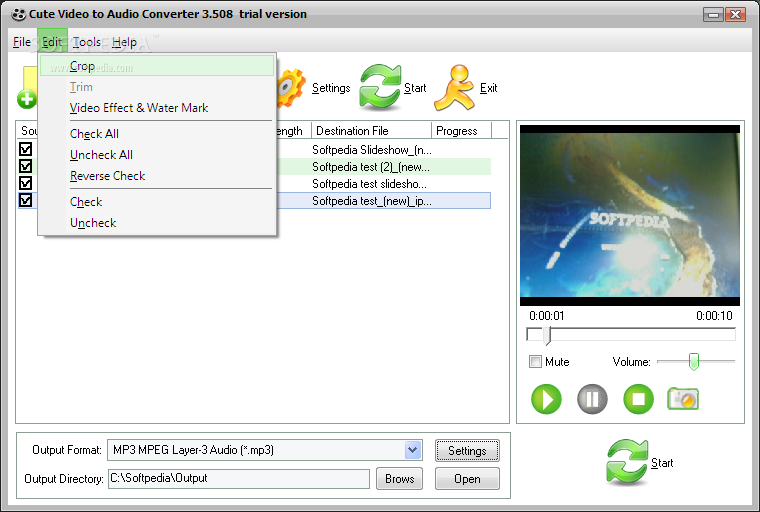Click the Settings button beside Output Format
Screen dimensions: 760x512
click(x=467, y=450)
